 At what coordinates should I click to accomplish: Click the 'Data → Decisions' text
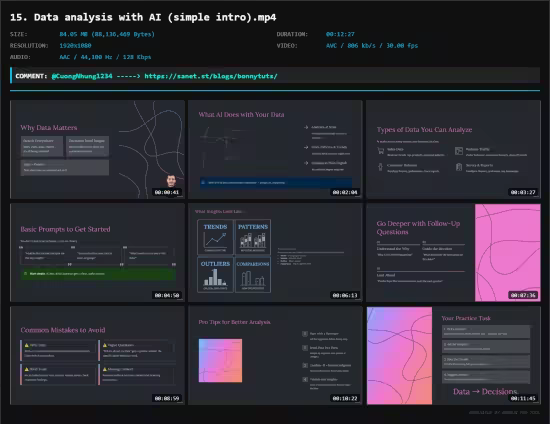coord(485,392)
